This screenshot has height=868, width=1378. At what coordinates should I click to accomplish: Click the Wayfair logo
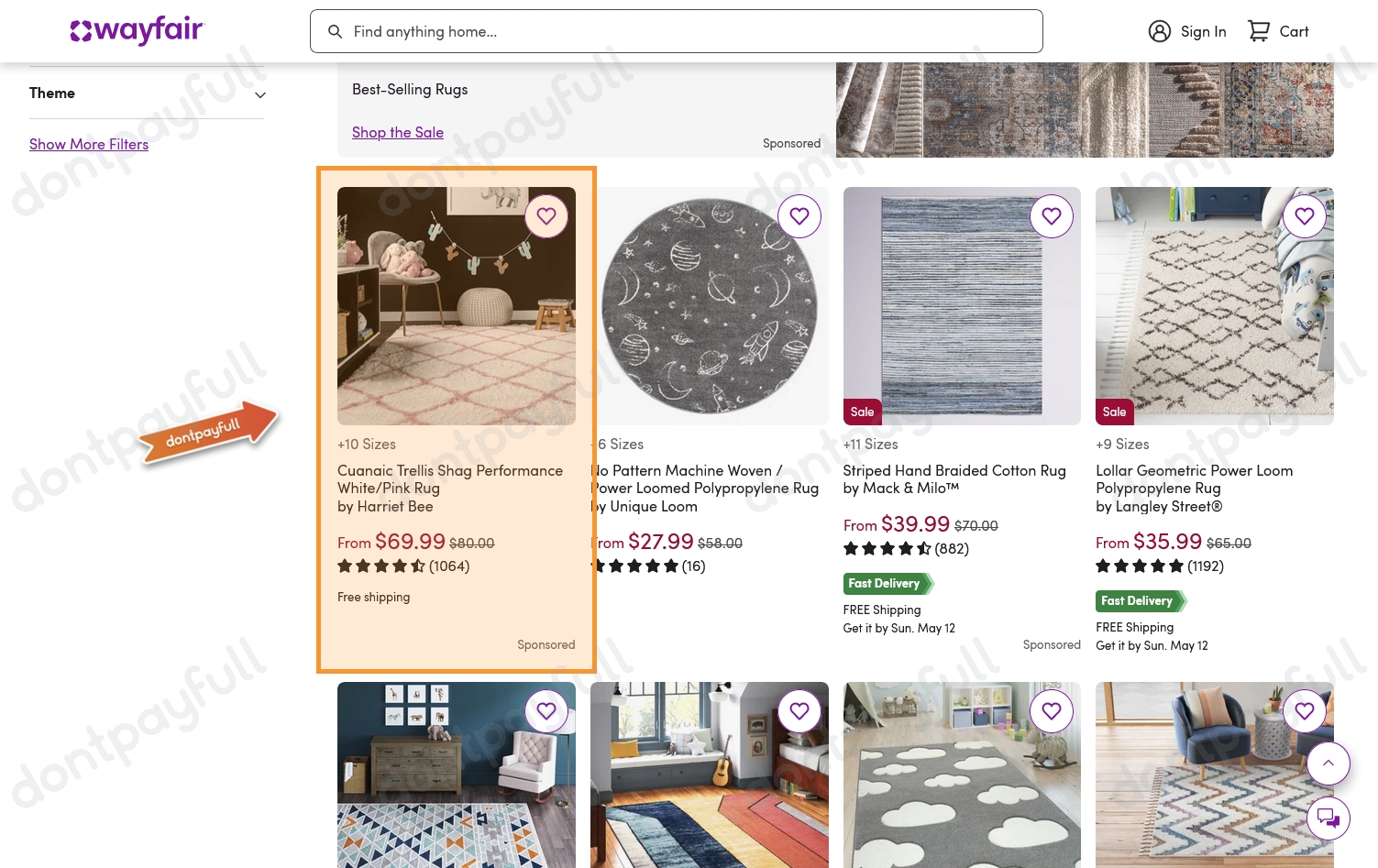[138, 31]
